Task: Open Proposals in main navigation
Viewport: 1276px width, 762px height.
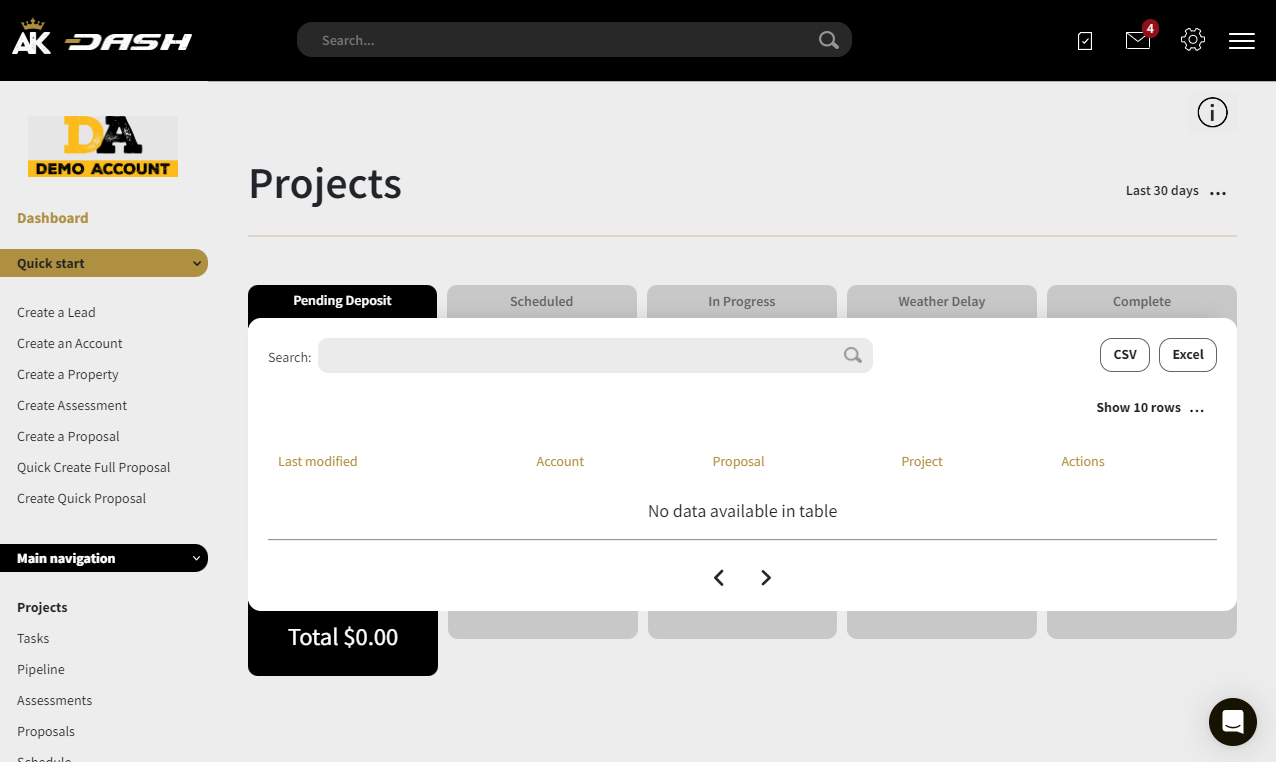Action: point(46,732)
